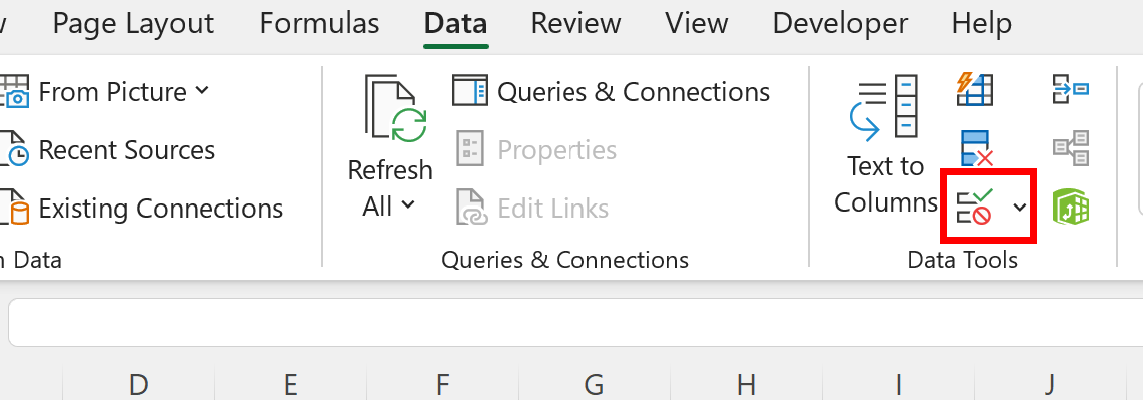
Task: Select column F header
Action: 442,384
